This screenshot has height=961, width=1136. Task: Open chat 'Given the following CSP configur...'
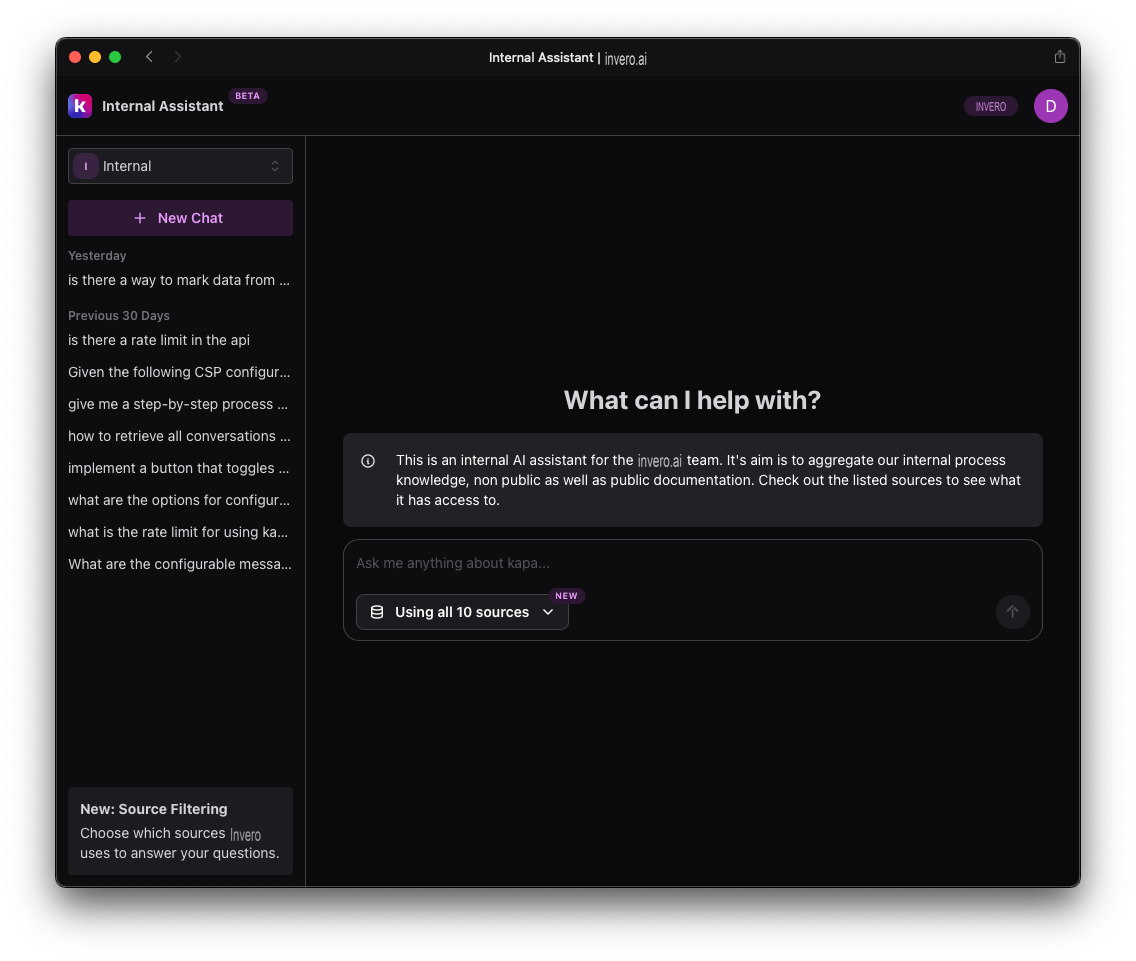tap(179, 372)
